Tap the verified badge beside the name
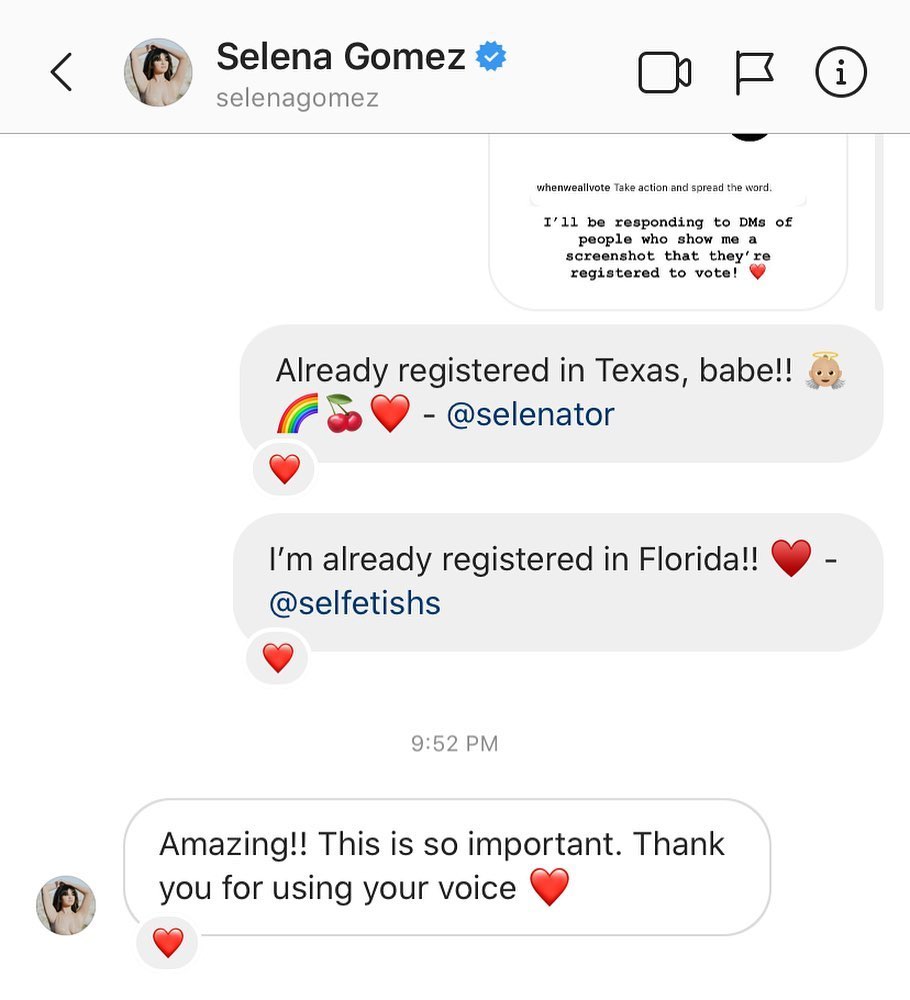This screenshot has width=910, height=1000. [x=490, y=57]
